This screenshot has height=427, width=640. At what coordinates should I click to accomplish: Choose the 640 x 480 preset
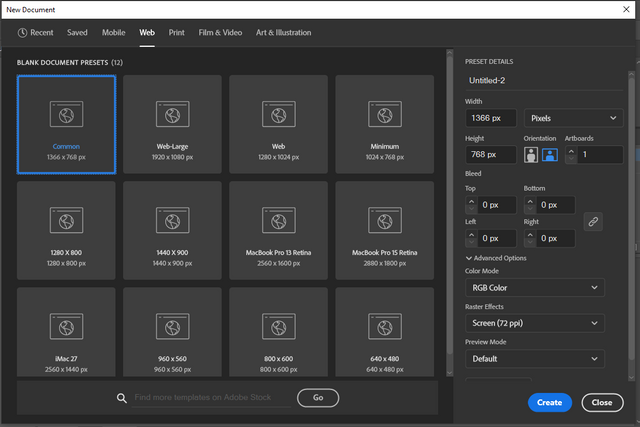click(x=384, y=334)
